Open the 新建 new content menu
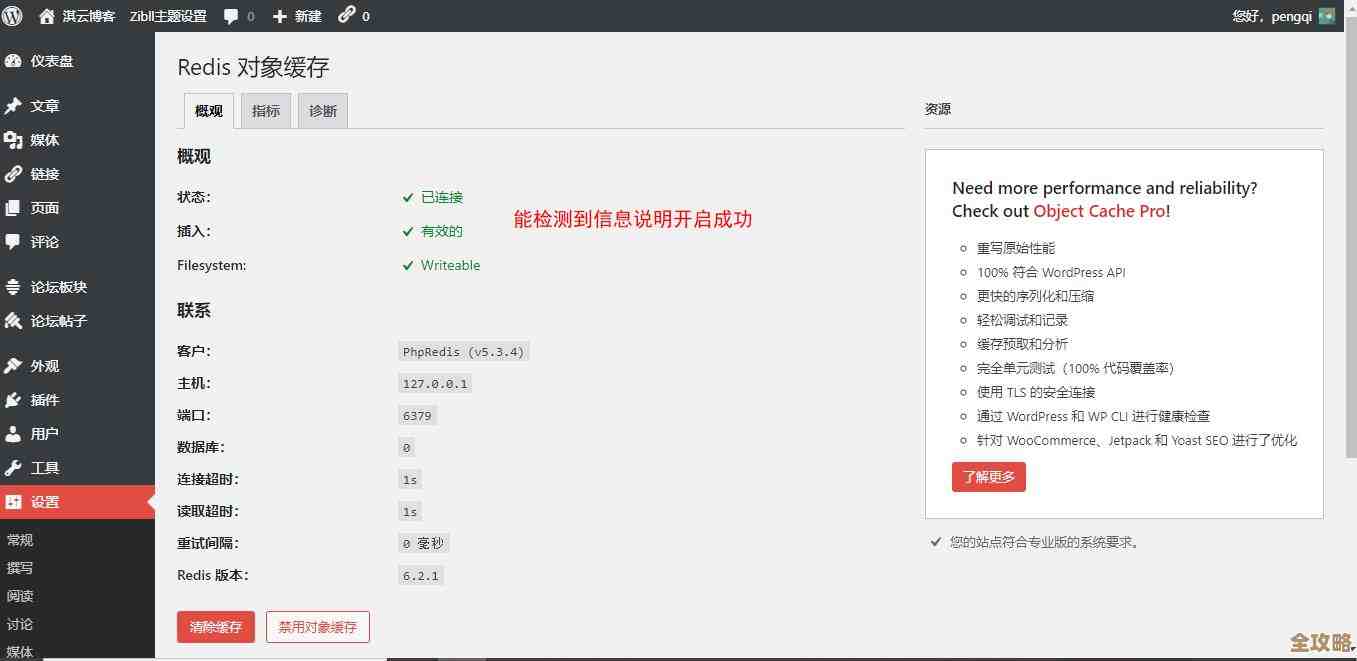This screenshot has height=661, width=1357. tap(297, 15)
